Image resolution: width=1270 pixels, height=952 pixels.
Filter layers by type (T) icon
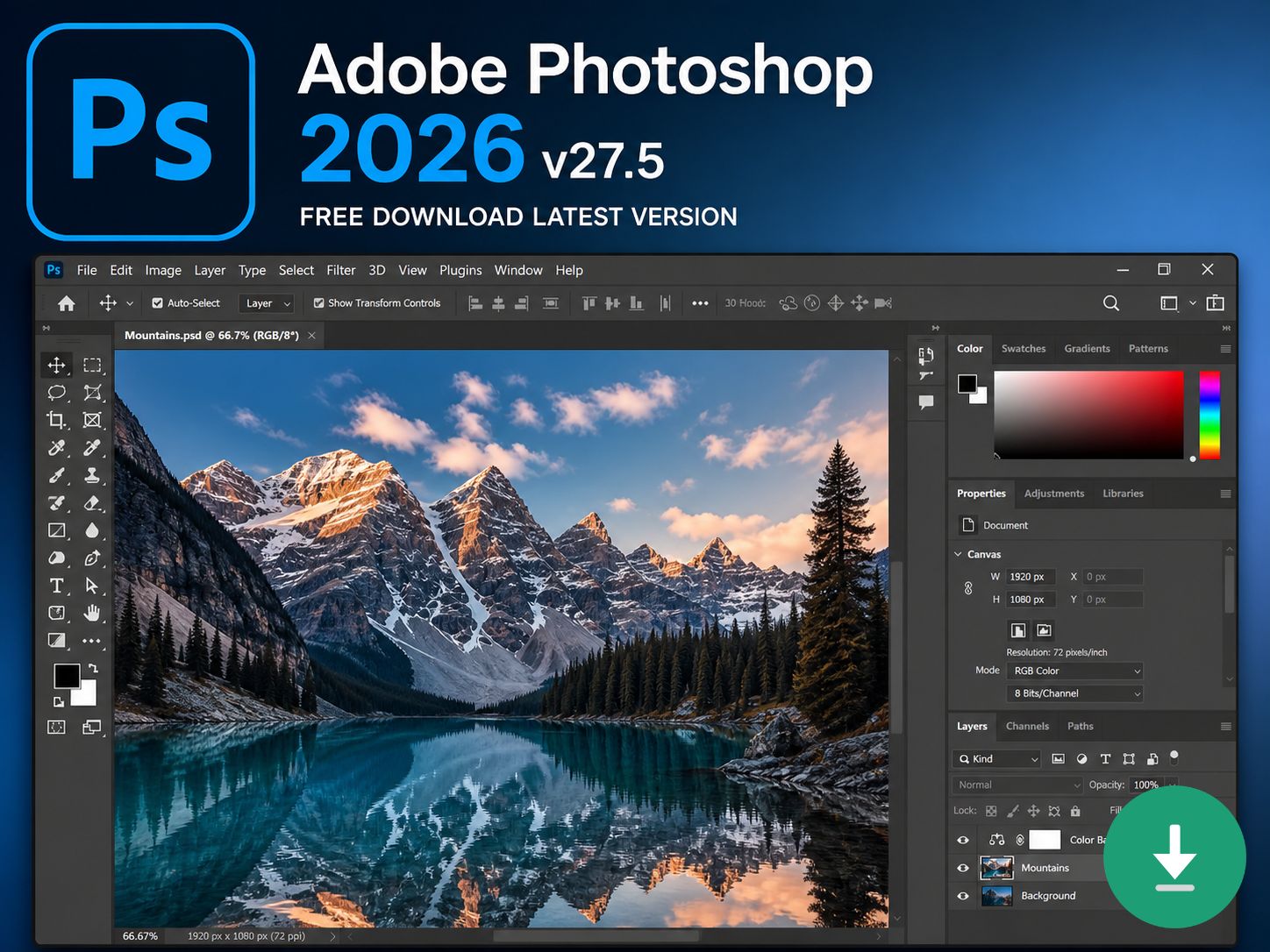(1105, 759)
